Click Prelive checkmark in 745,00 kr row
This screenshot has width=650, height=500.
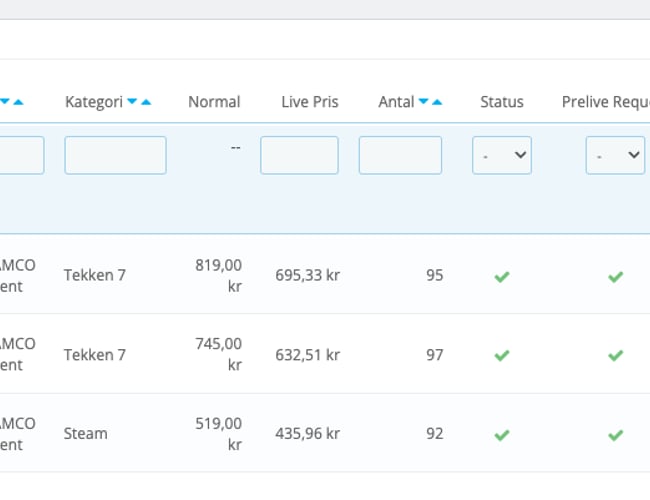pyautogui.click(x=615, y=355)
